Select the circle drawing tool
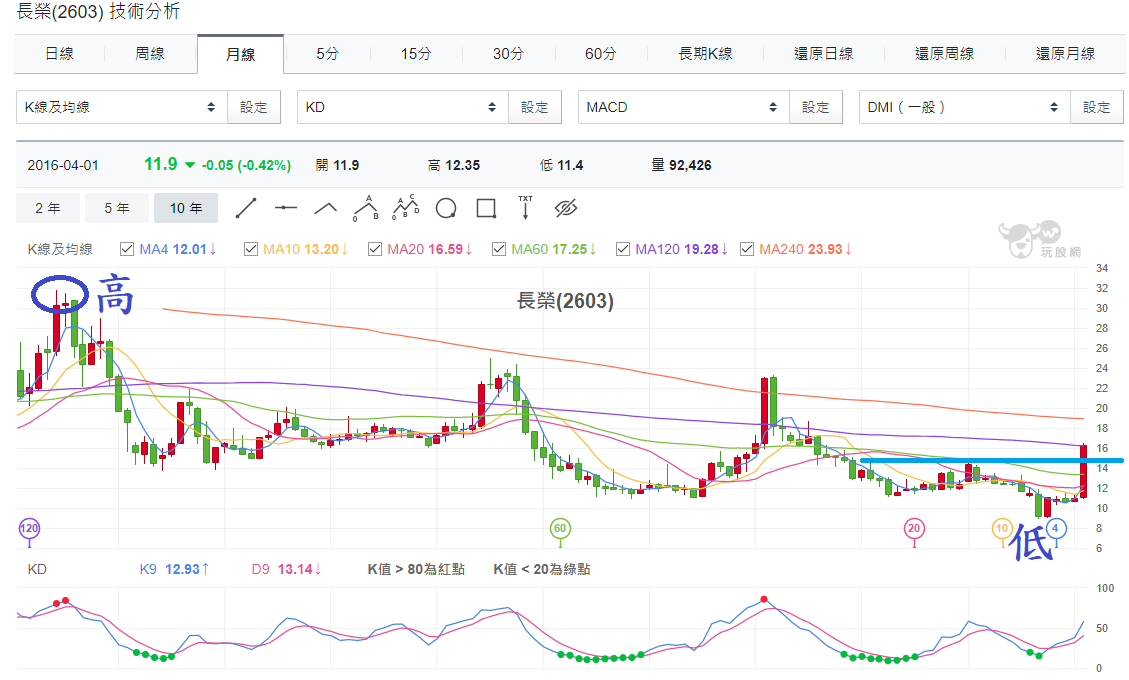Image resolution: width=1129 pixels, height=680 pixels. (x=446, y=208)
